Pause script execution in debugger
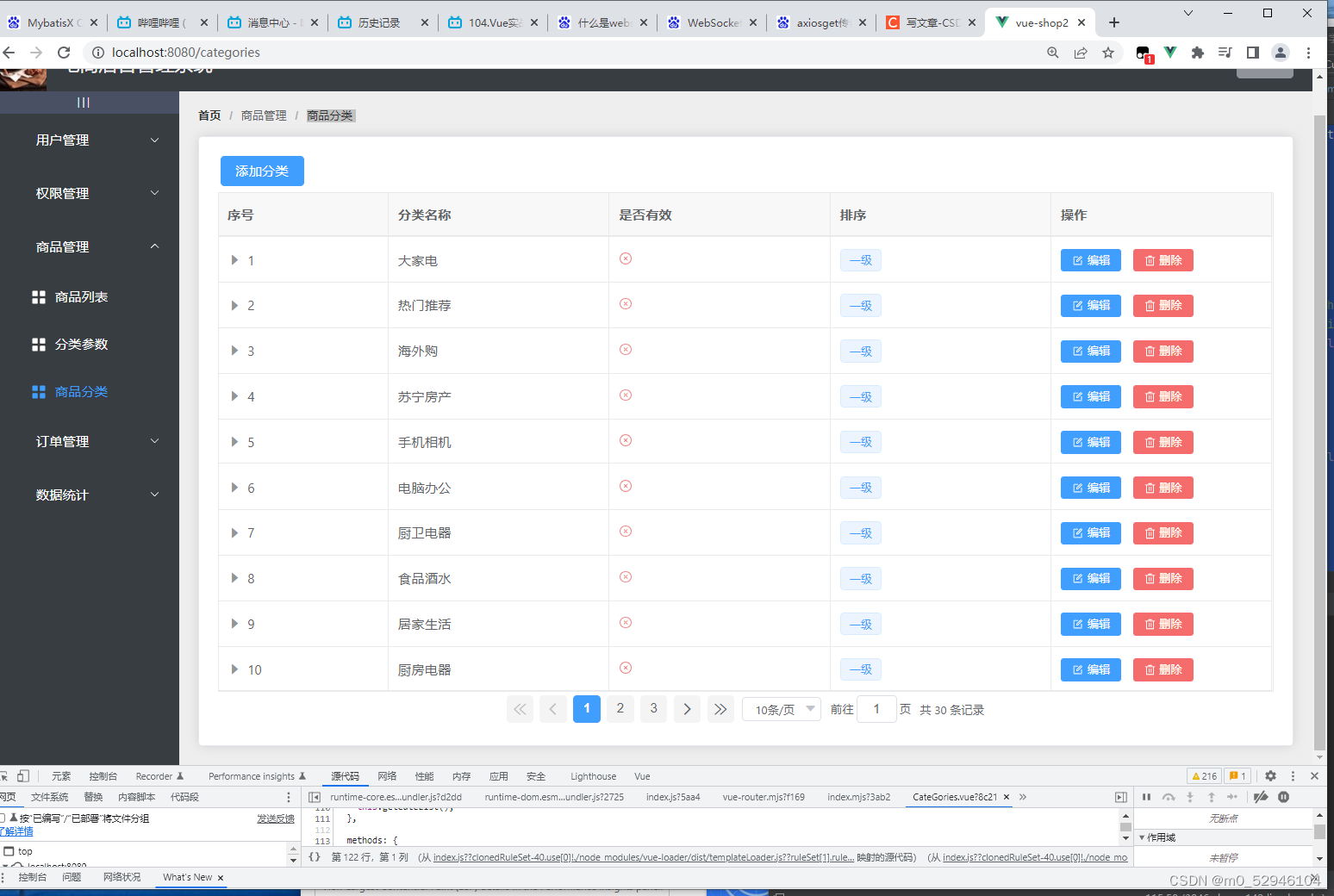The height and width of the screenshot is (896, 1334). (x=1146, y=797)
